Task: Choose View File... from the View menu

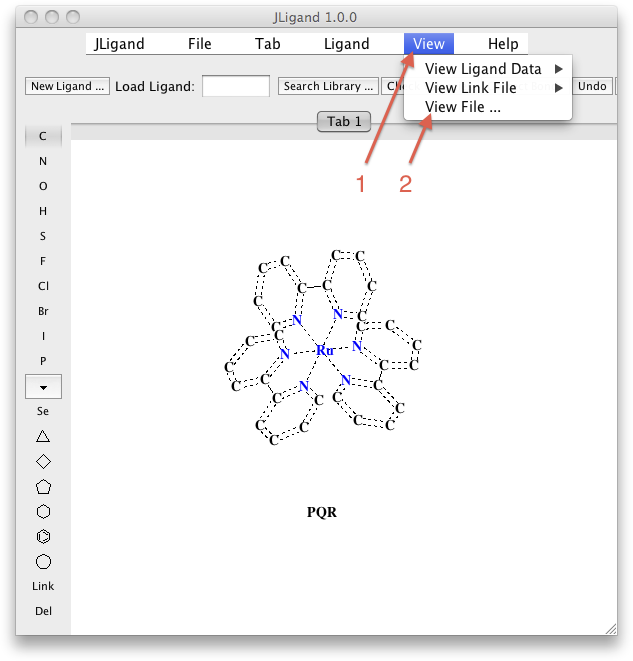Action: (463, 107)
